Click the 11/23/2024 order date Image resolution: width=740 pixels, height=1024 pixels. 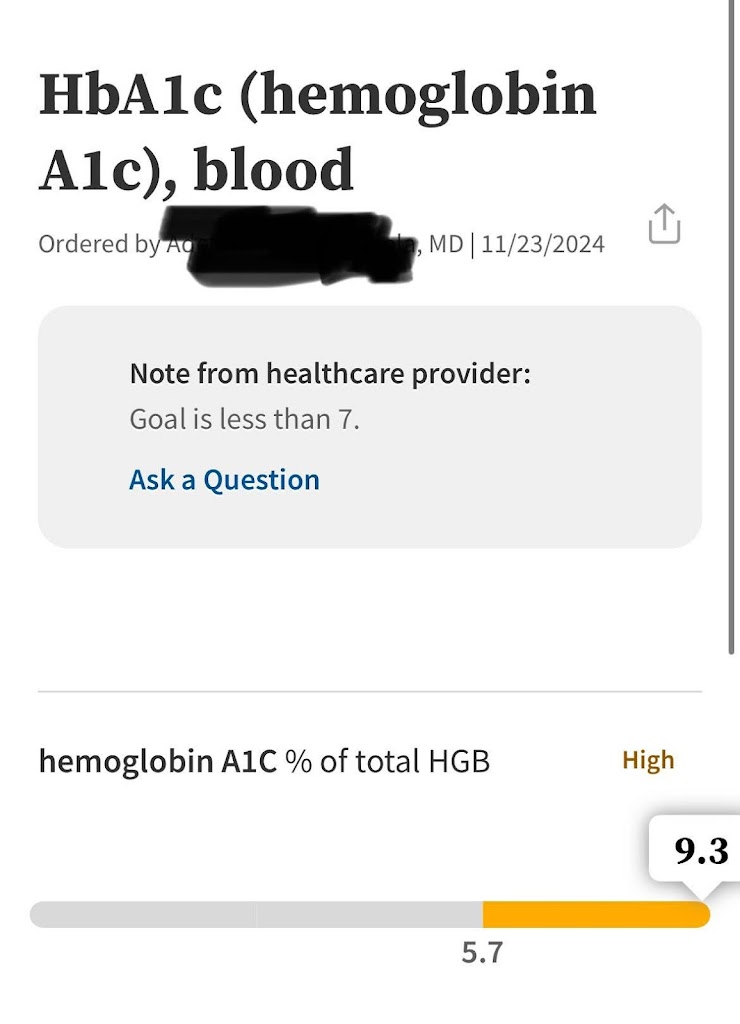point(543,244)
